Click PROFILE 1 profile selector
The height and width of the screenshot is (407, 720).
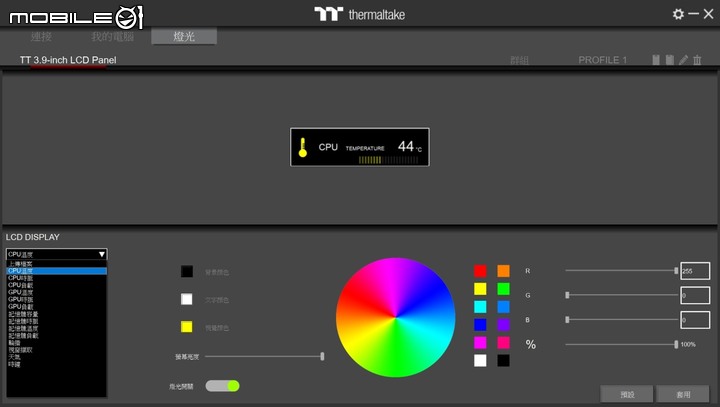coord(602,60)
